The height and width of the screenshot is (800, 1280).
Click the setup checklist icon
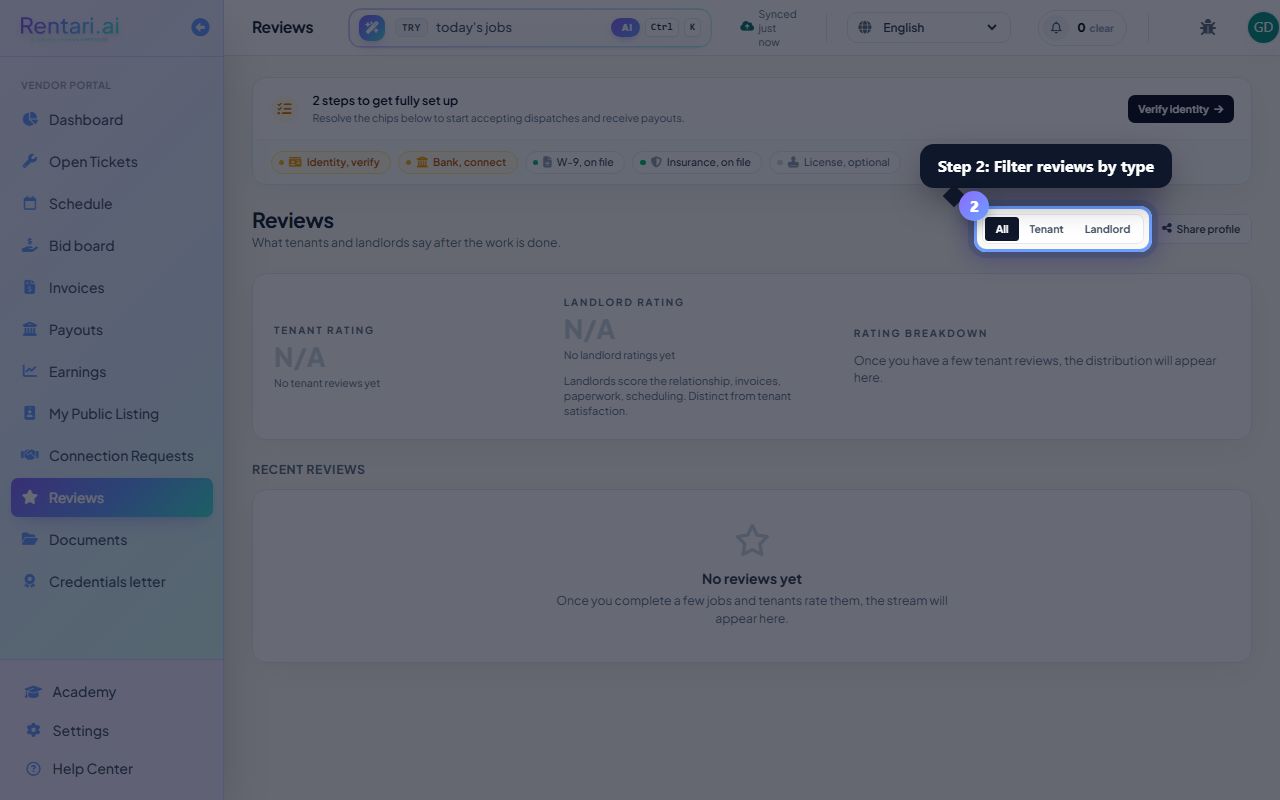tap(285, 109)
